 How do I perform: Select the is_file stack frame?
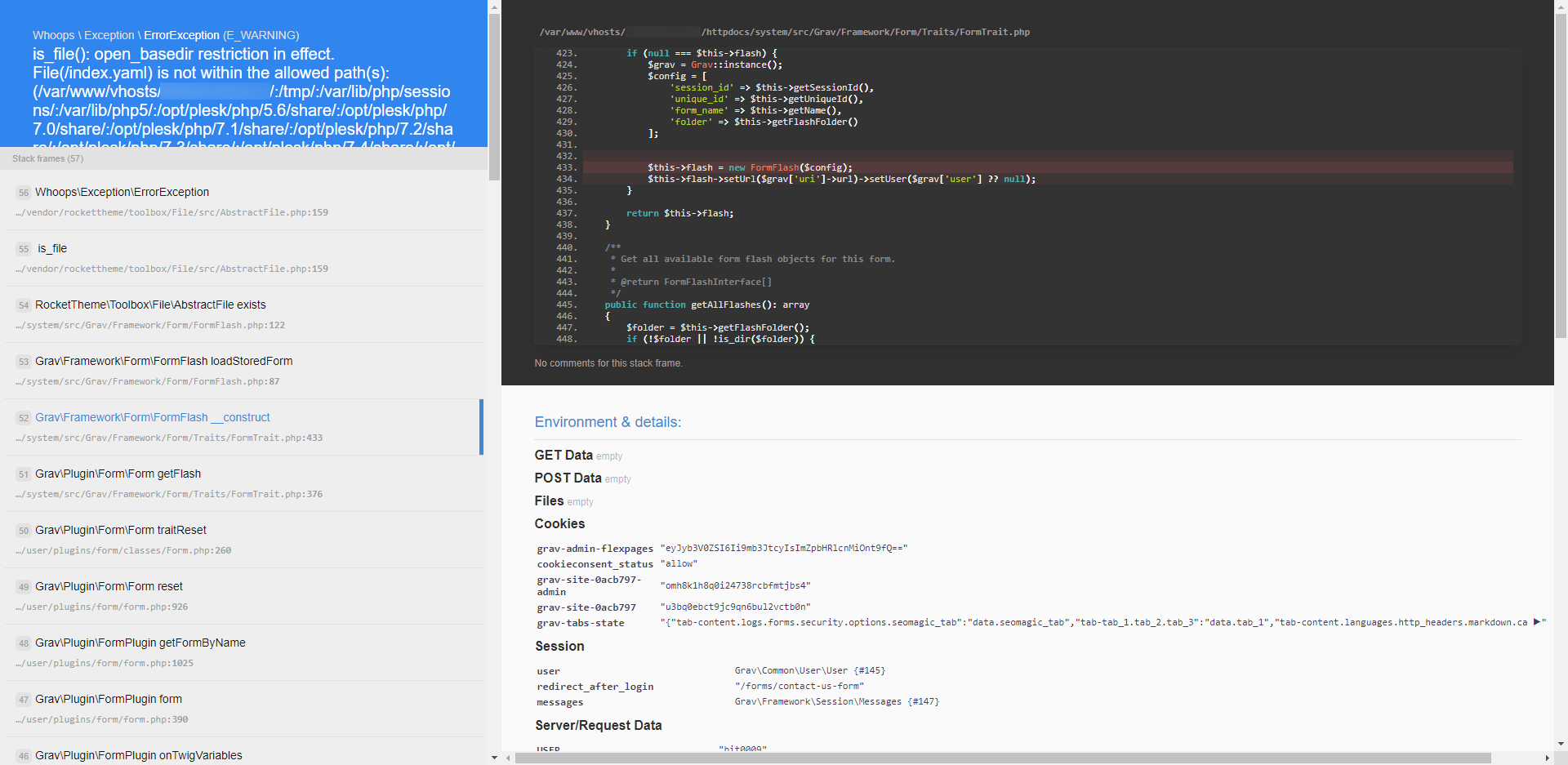pyautogui.click(x=52, y=248)
